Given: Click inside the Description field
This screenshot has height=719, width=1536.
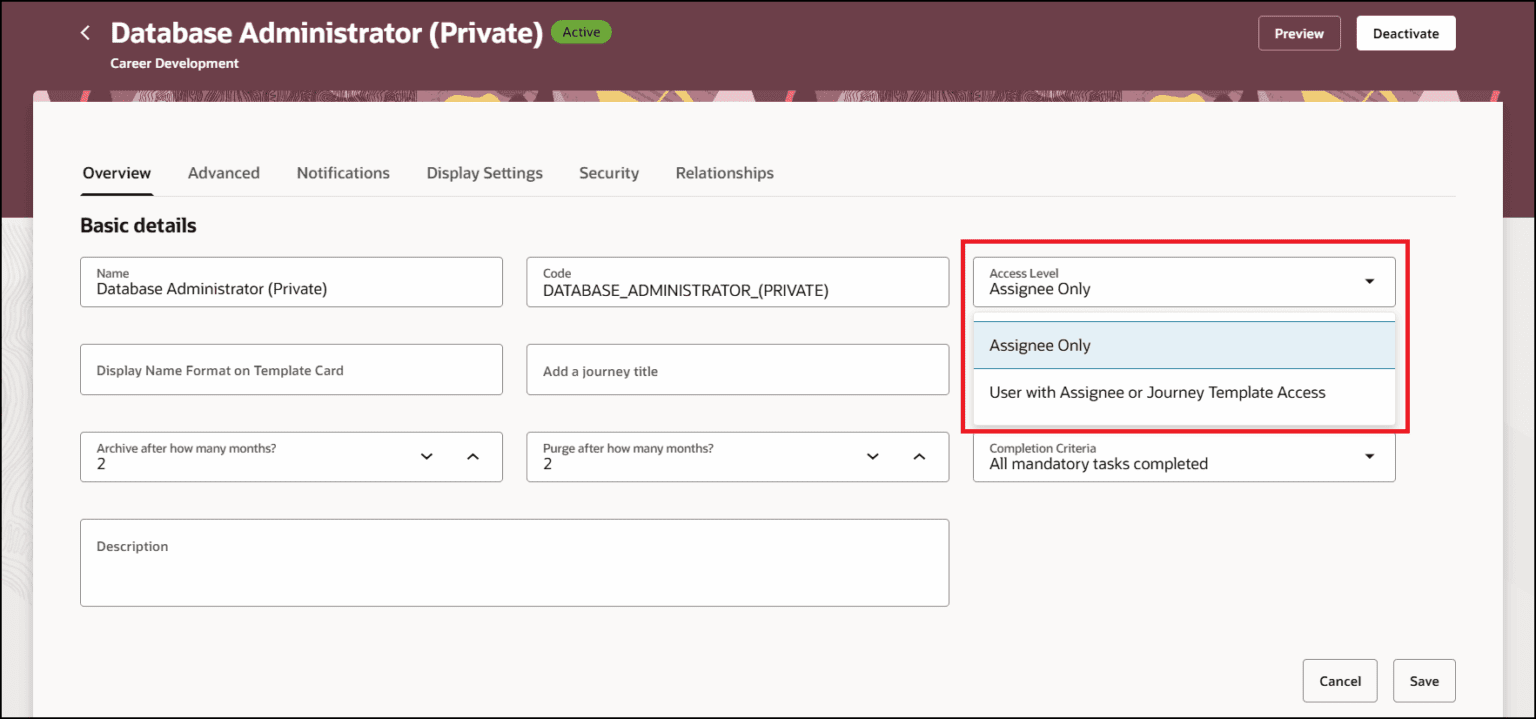Looking at the screenshot, I should (514, 562).
